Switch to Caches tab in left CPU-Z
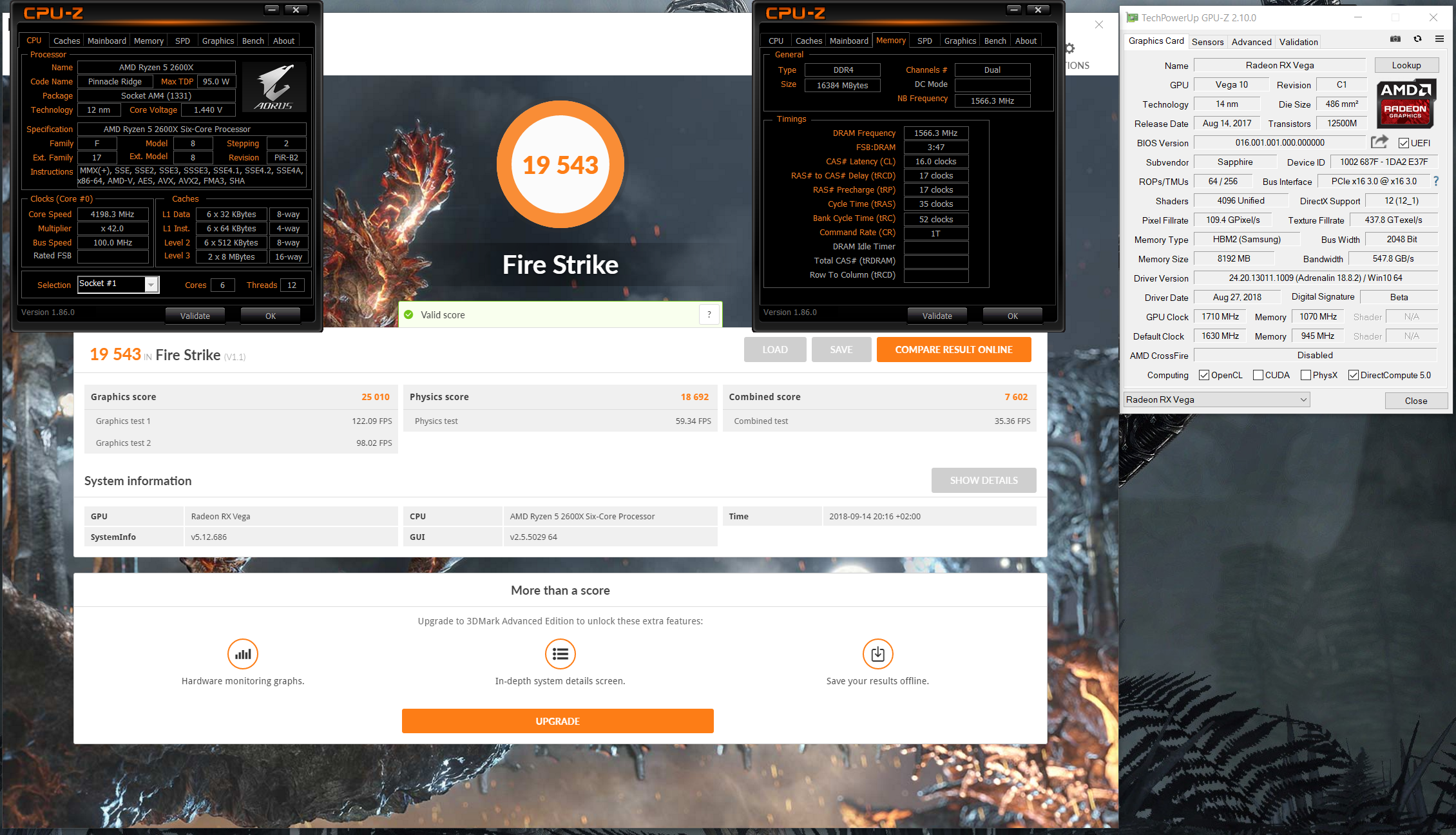 click(67, 41)
